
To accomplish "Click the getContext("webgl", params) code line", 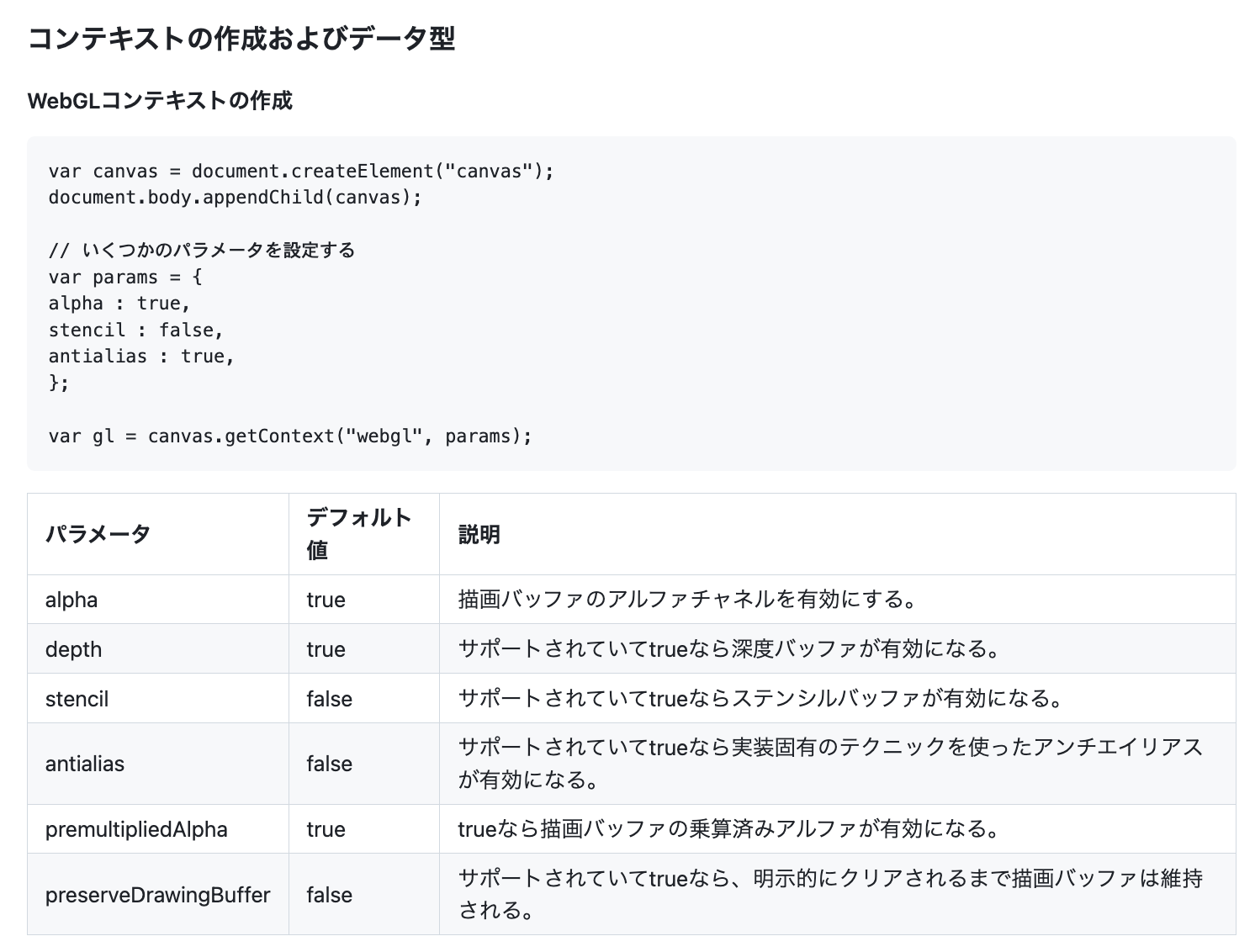I will pyautogui.click(x=290, y=436).
